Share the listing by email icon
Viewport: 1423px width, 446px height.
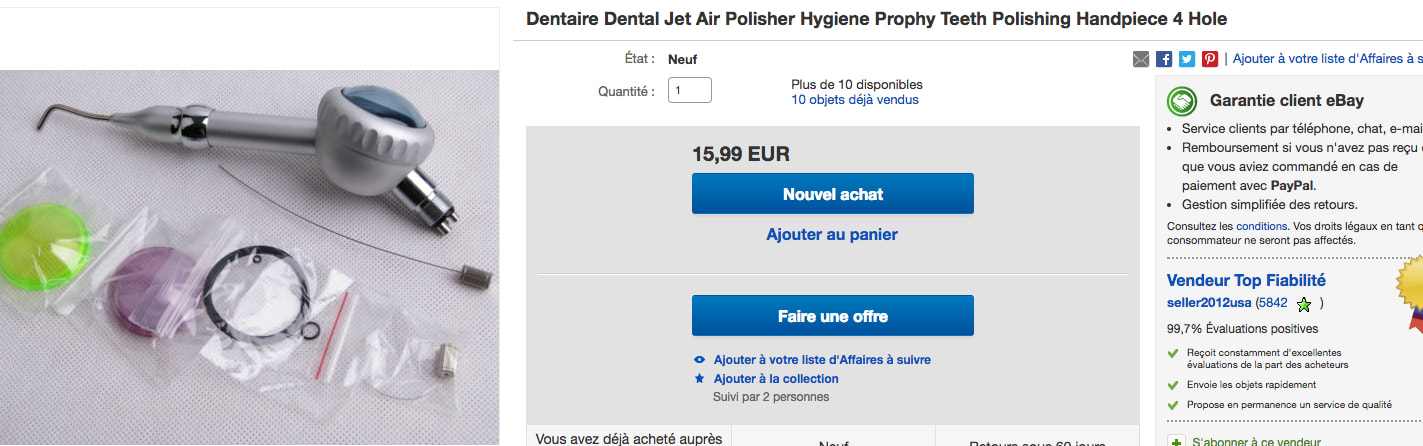coord(1141,59)
